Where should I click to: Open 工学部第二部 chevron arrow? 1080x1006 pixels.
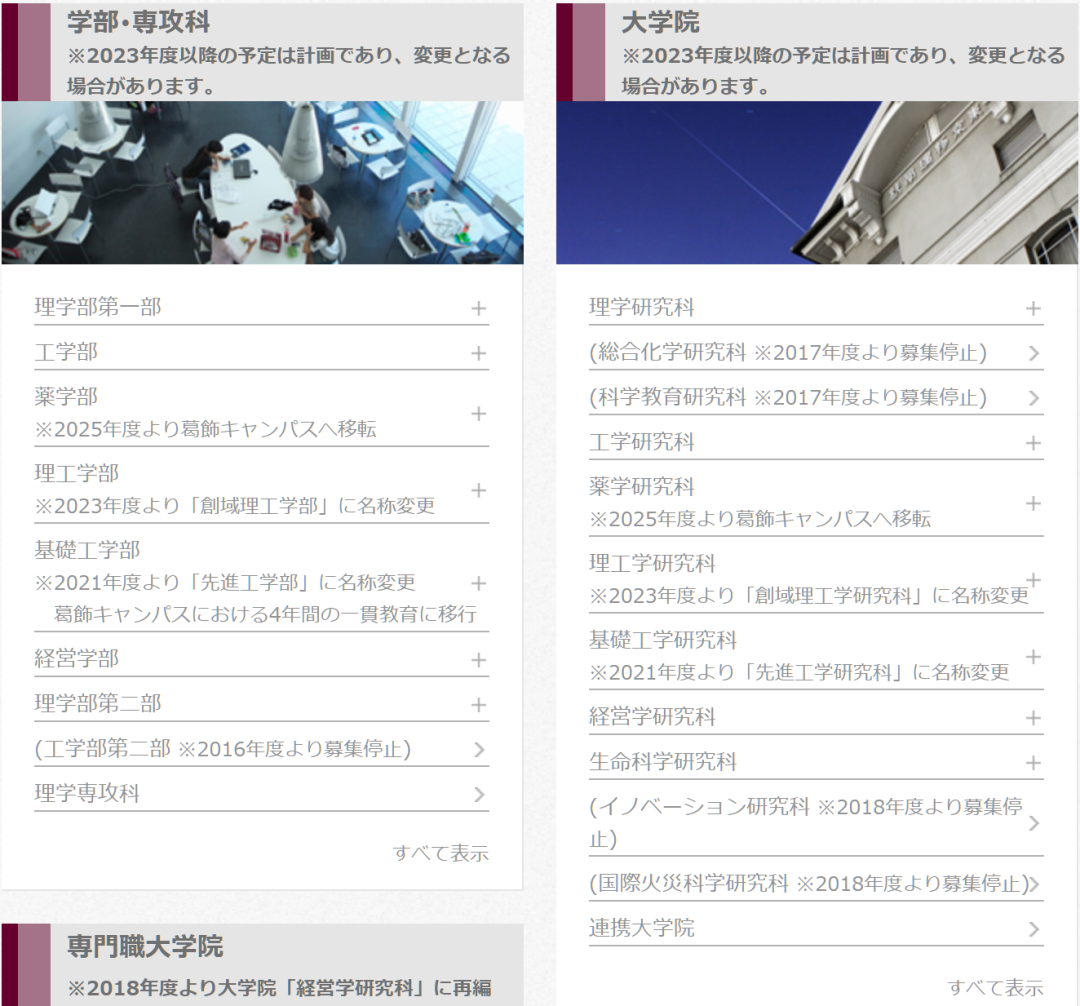pyautogui.click(x=480, y=749)
